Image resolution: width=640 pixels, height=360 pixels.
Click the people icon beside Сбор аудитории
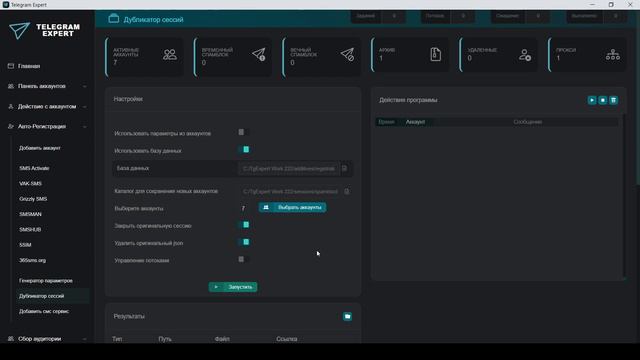(11, 339)
